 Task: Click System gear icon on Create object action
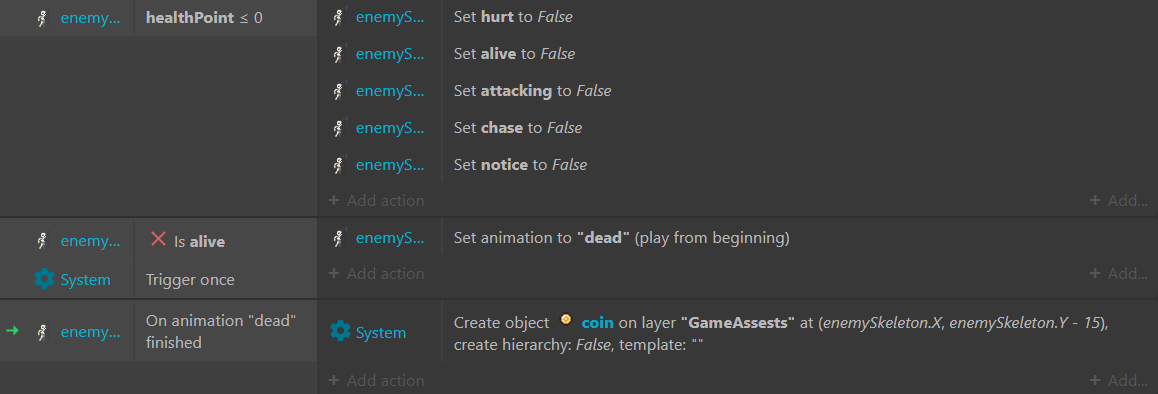340,331
